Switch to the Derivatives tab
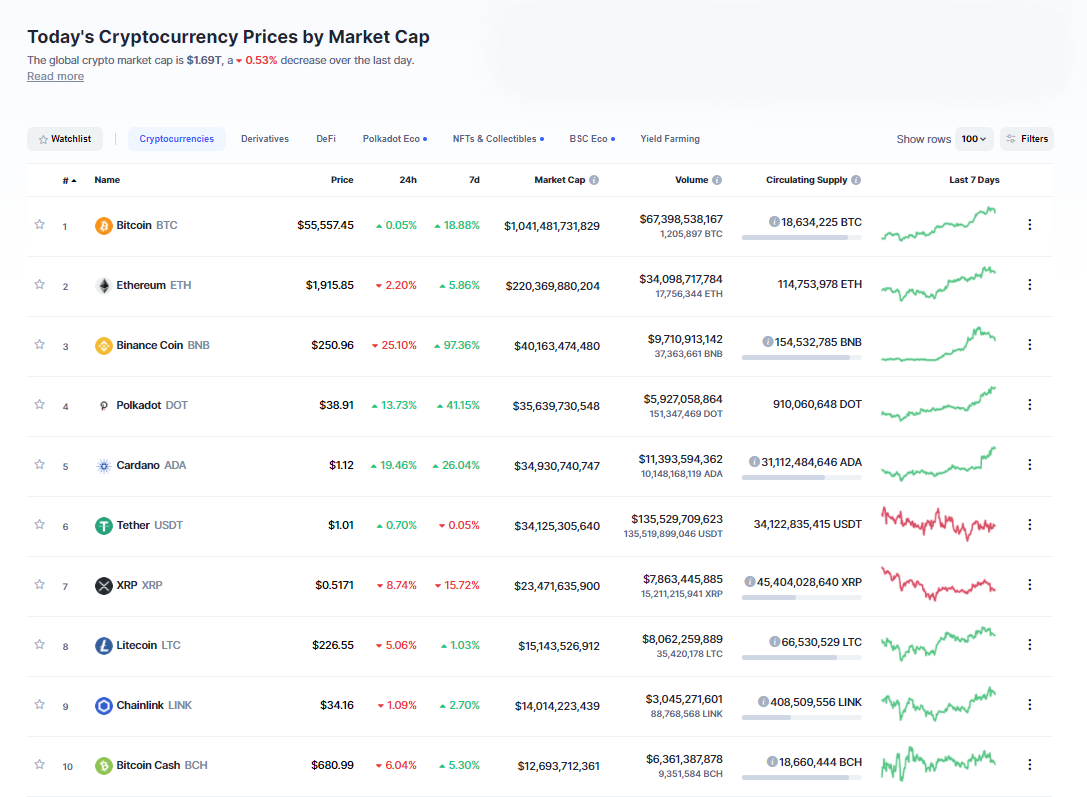The width and height of the screenshot is (1087, 797). tap(265, 139)
